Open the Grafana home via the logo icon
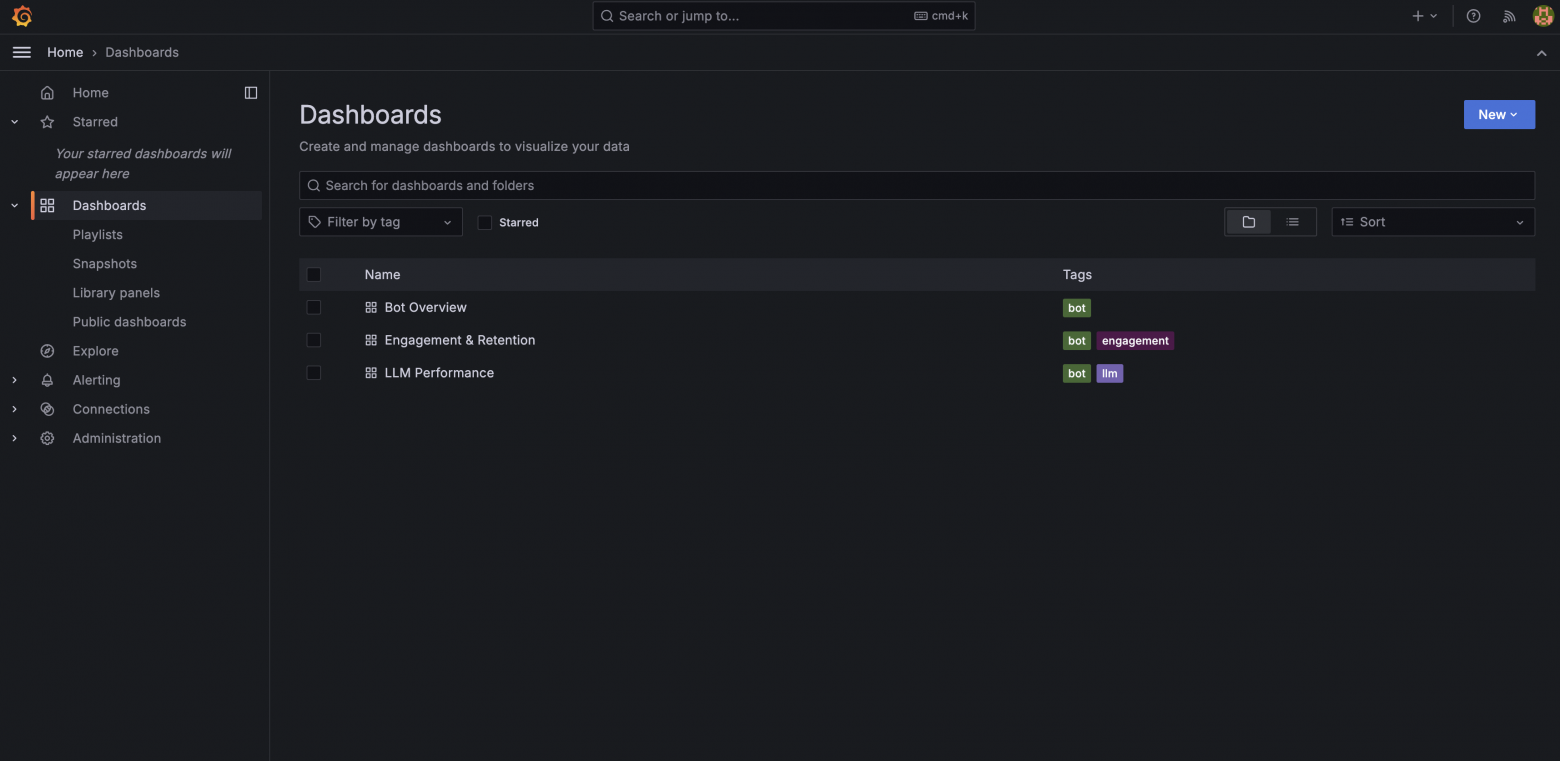This screenshot has height=761, width=1560. 21,16
